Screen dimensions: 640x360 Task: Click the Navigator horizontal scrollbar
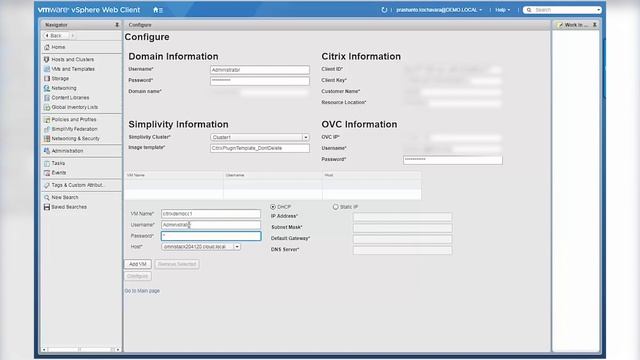[x=80, y=350]
